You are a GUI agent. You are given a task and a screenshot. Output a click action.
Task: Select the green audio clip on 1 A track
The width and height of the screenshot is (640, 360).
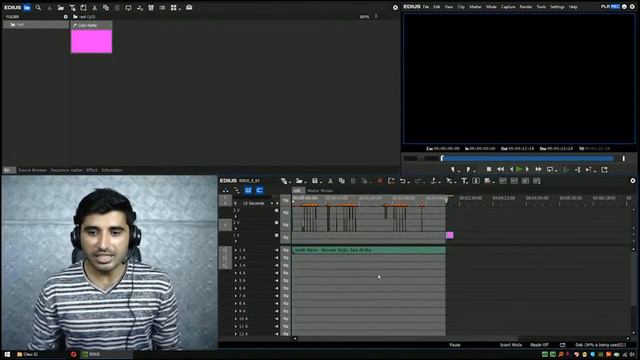click(x=369, y=250)
